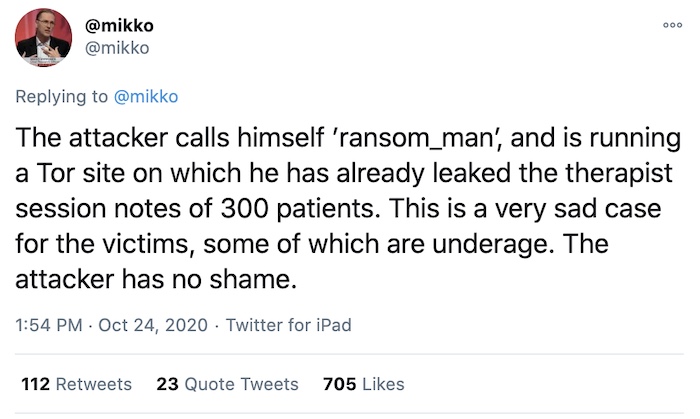Click the number 705 likes count
Screen dimensions: 700x419
(340, 384)
